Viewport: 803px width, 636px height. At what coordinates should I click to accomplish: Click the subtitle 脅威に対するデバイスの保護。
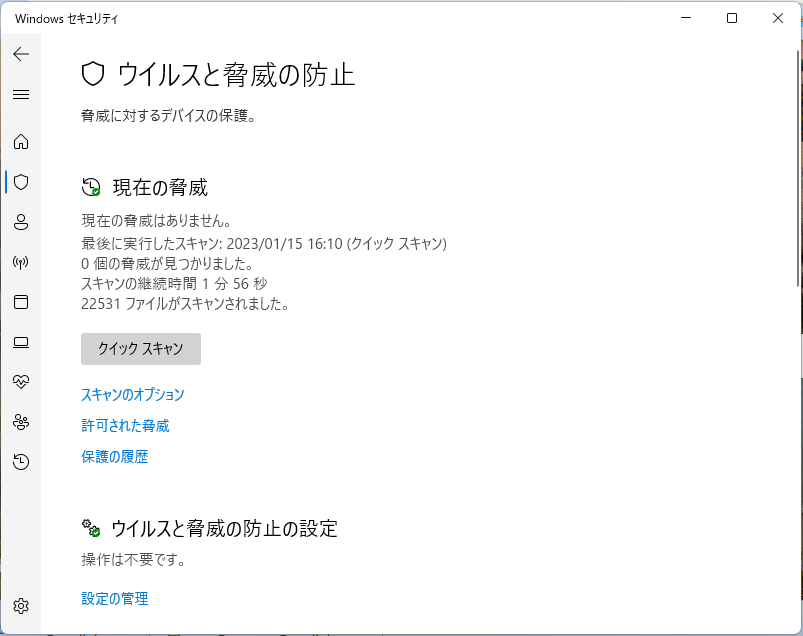(168, 116)
